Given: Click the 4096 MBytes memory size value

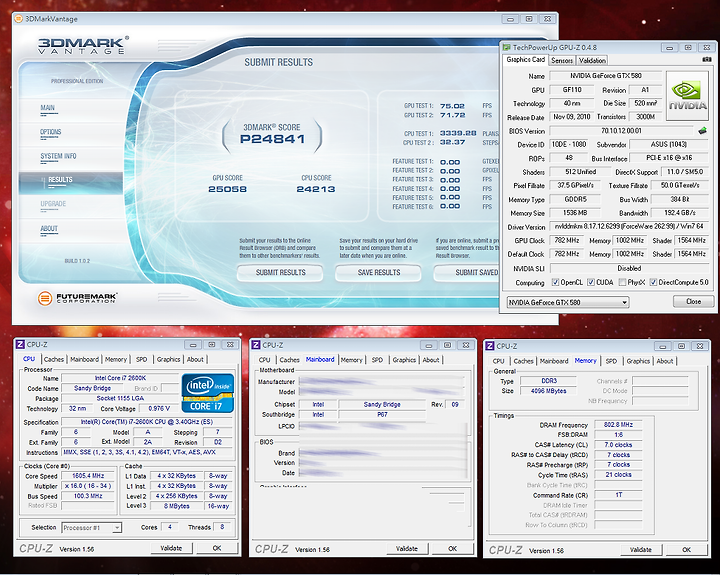Looking at the screenshot, I should 548,391.
